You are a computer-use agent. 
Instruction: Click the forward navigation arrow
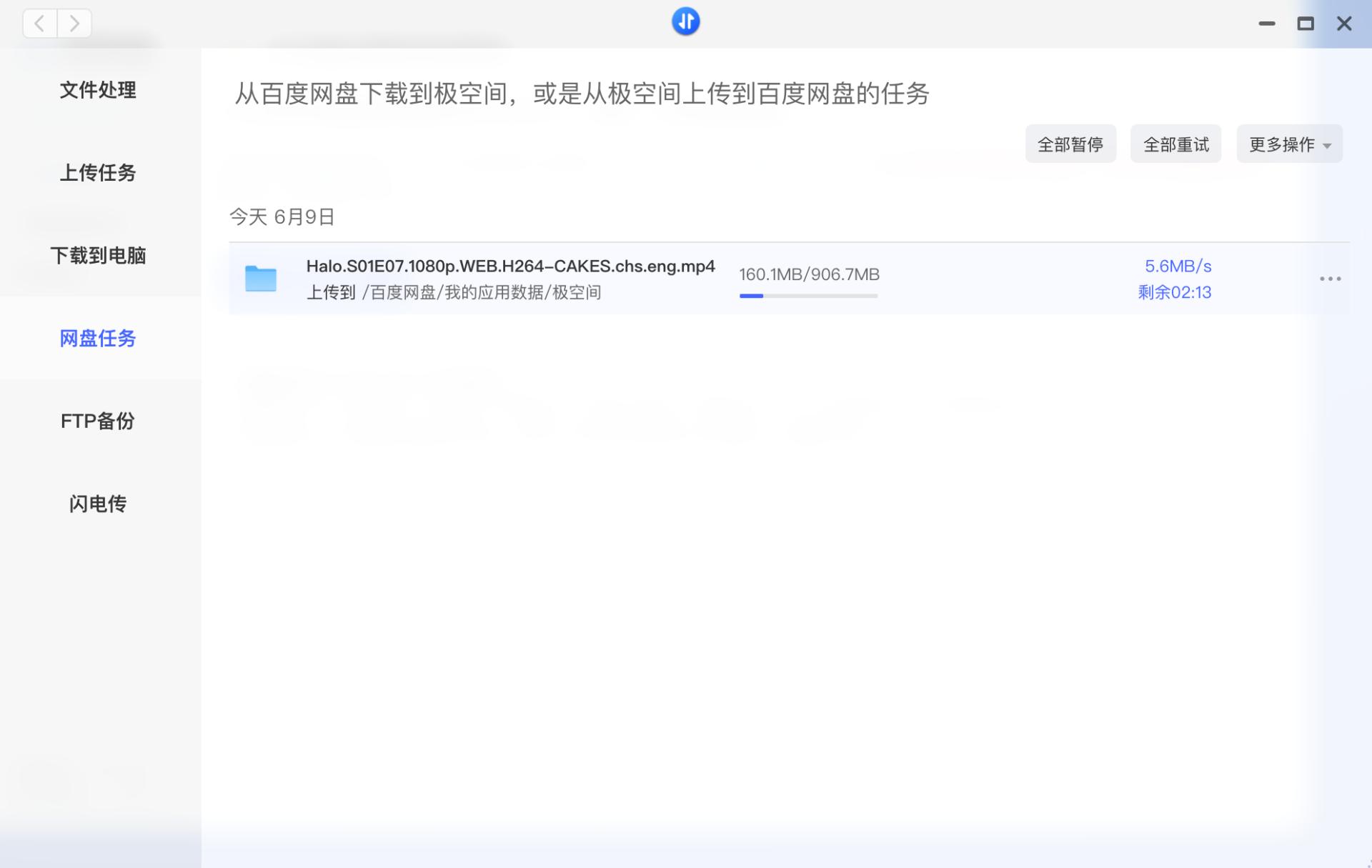74,23
